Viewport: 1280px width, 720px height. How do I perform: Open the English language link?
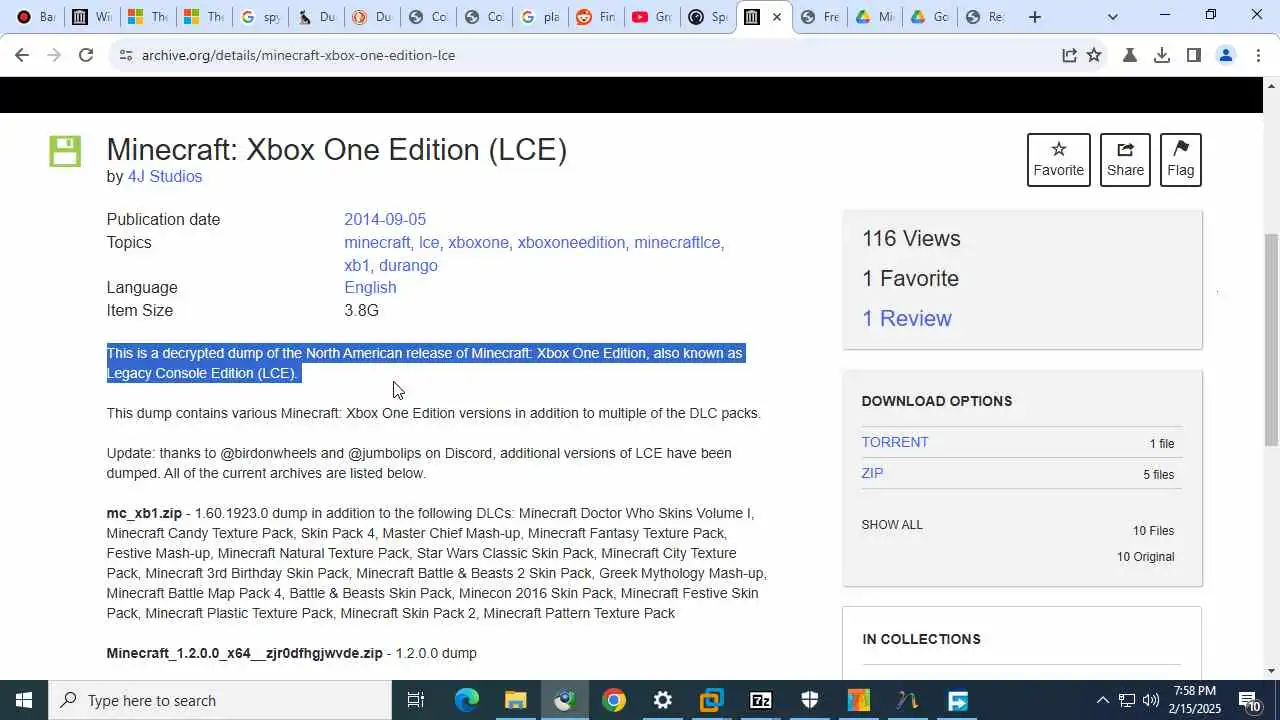pyautogui.click(x=370, y=287)
